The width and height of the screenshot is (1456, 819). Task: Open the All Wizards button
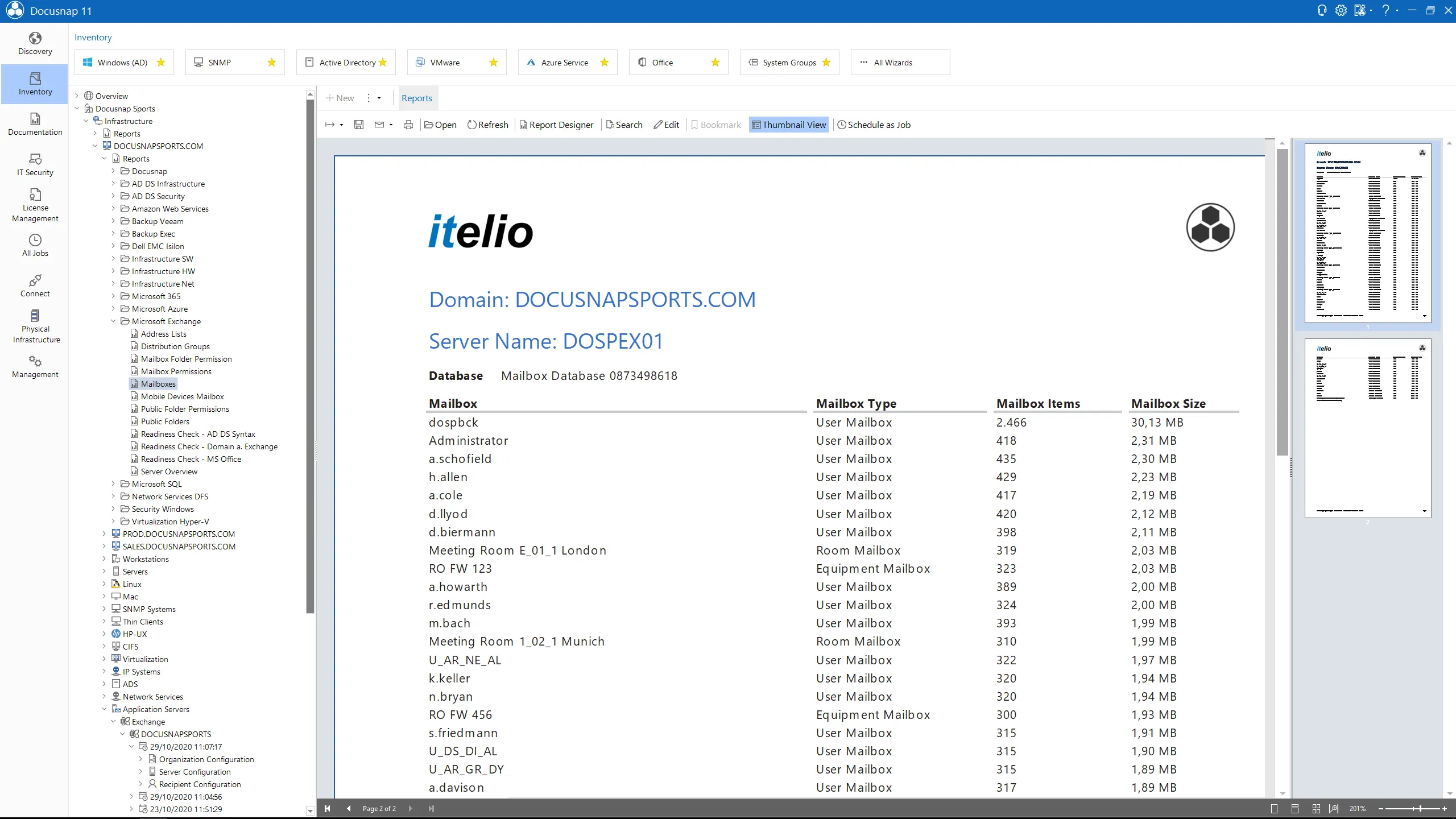pos(900,63)
